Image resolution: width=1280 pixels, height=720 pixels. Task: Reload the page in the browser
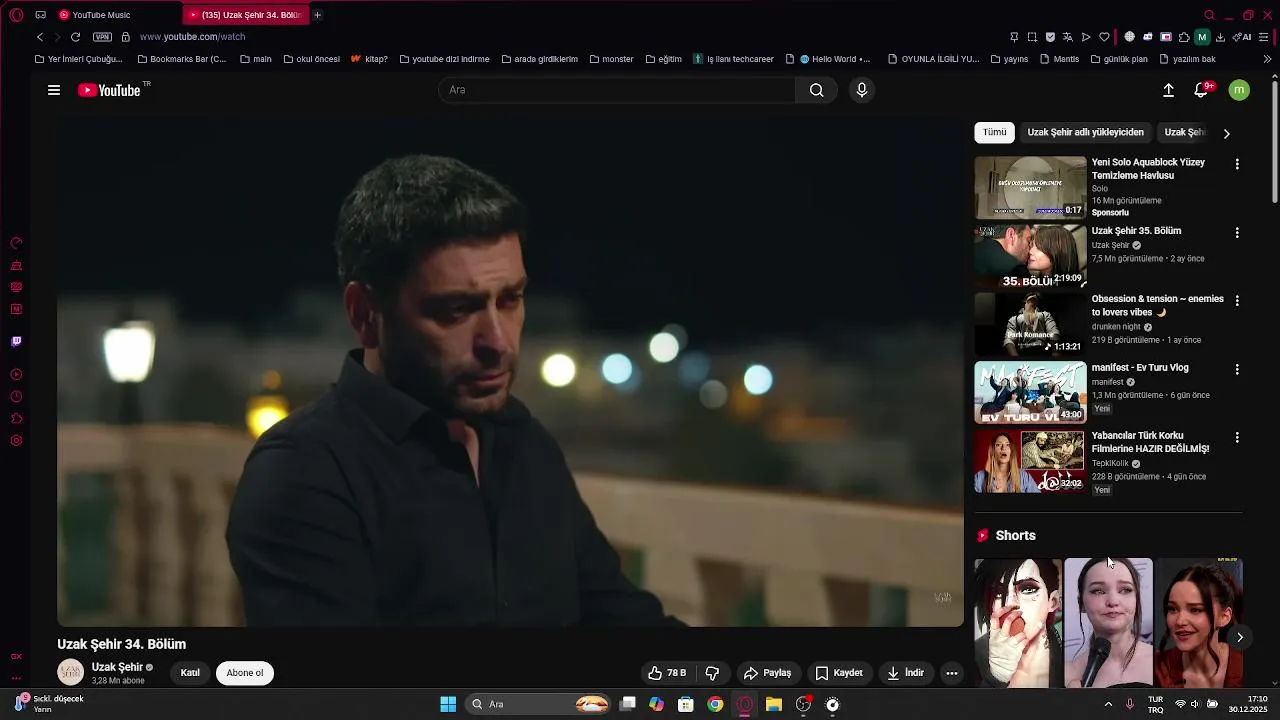coord(75,37)
